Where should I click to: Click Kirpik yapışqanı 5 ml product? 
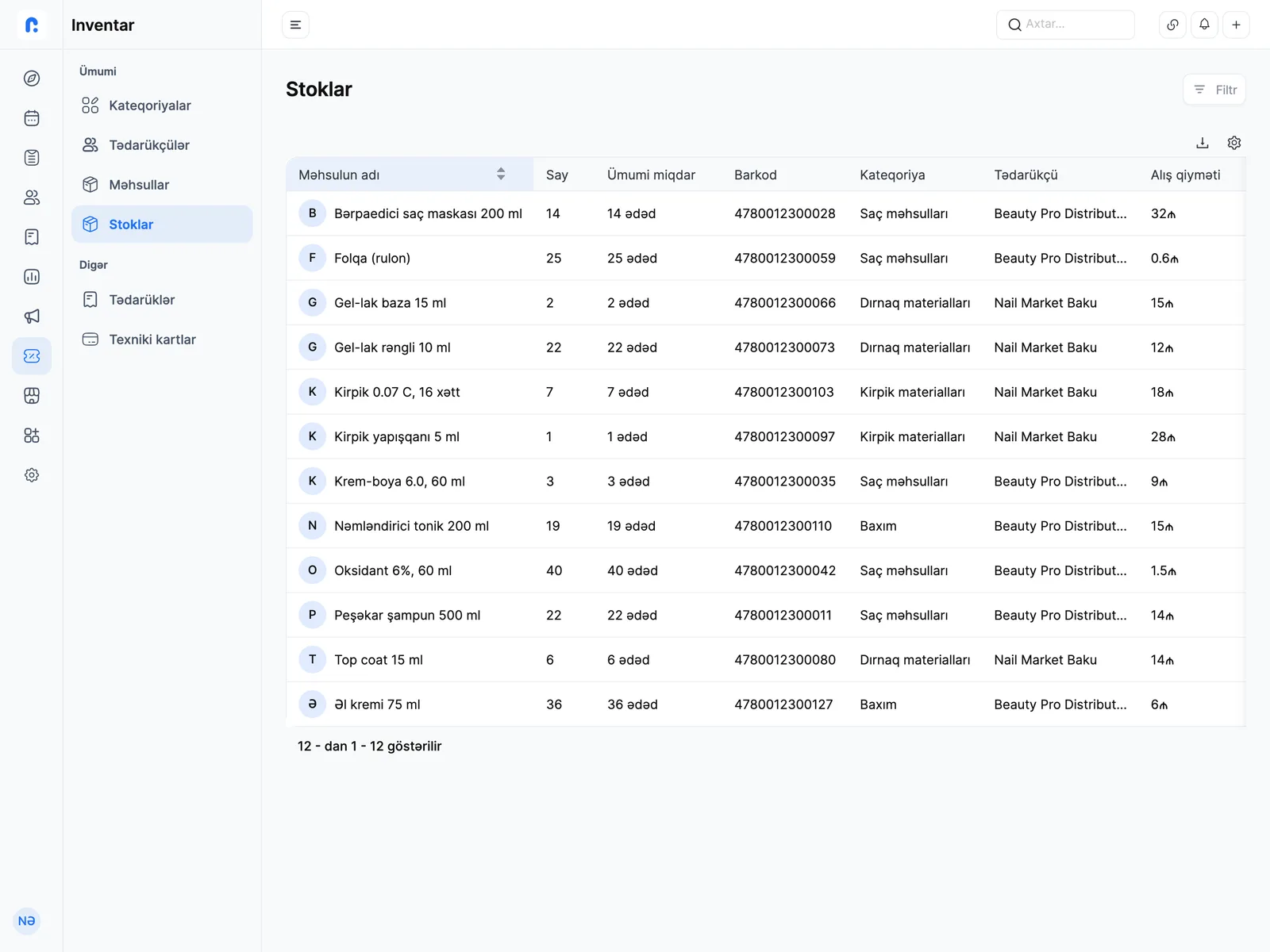click(x=397, y=436)
